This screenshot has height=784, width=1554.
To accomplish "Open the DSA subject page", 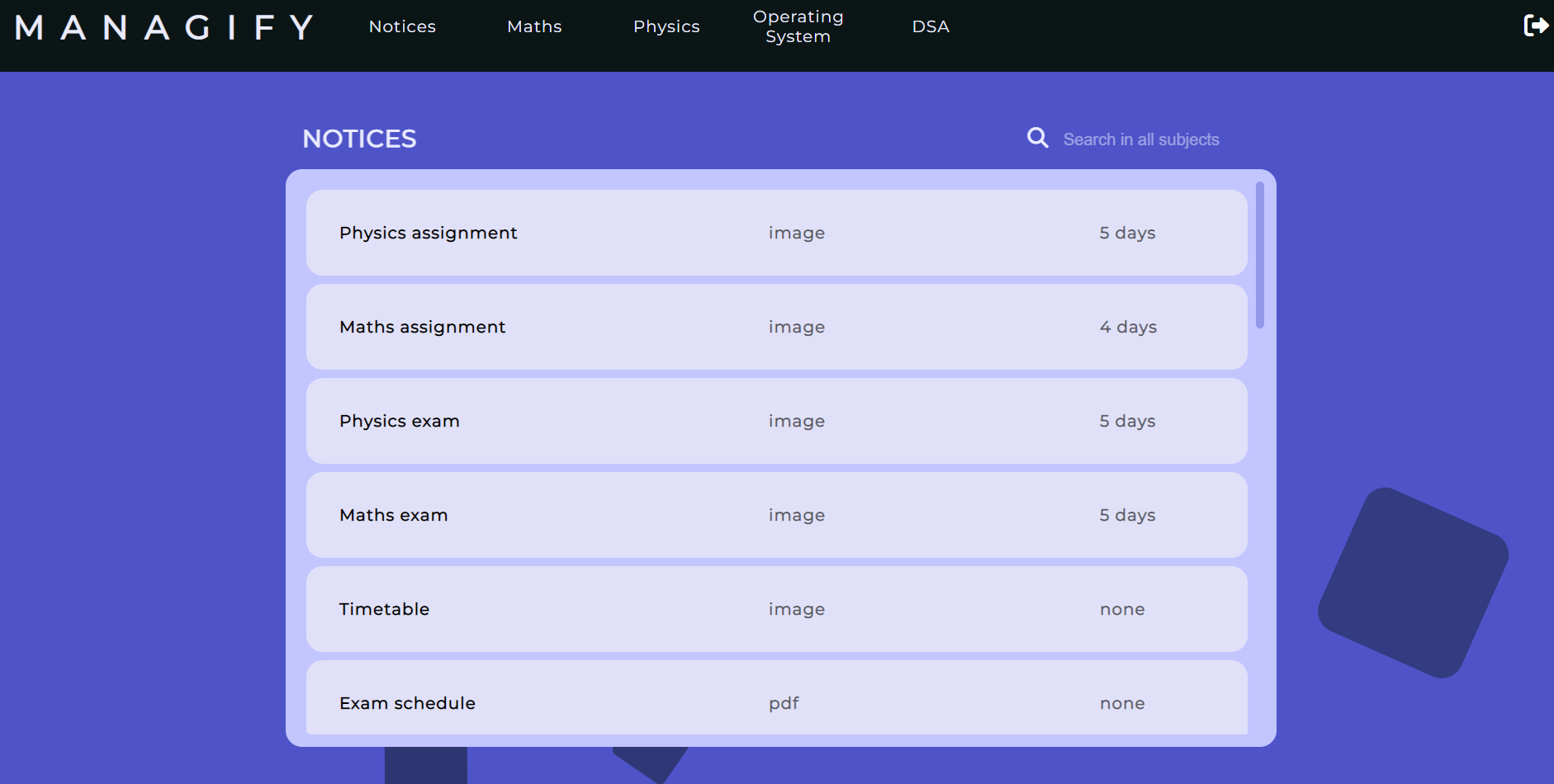I will [x=930, y=26].
